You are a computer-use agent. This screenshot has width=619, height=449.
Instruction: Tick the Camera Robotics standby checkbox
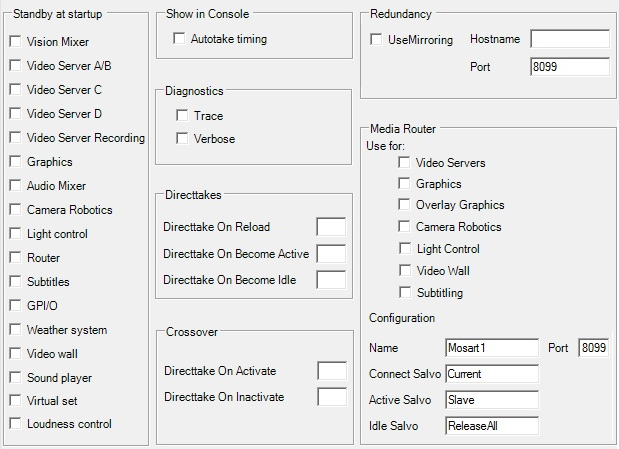(x=15, y=210)
